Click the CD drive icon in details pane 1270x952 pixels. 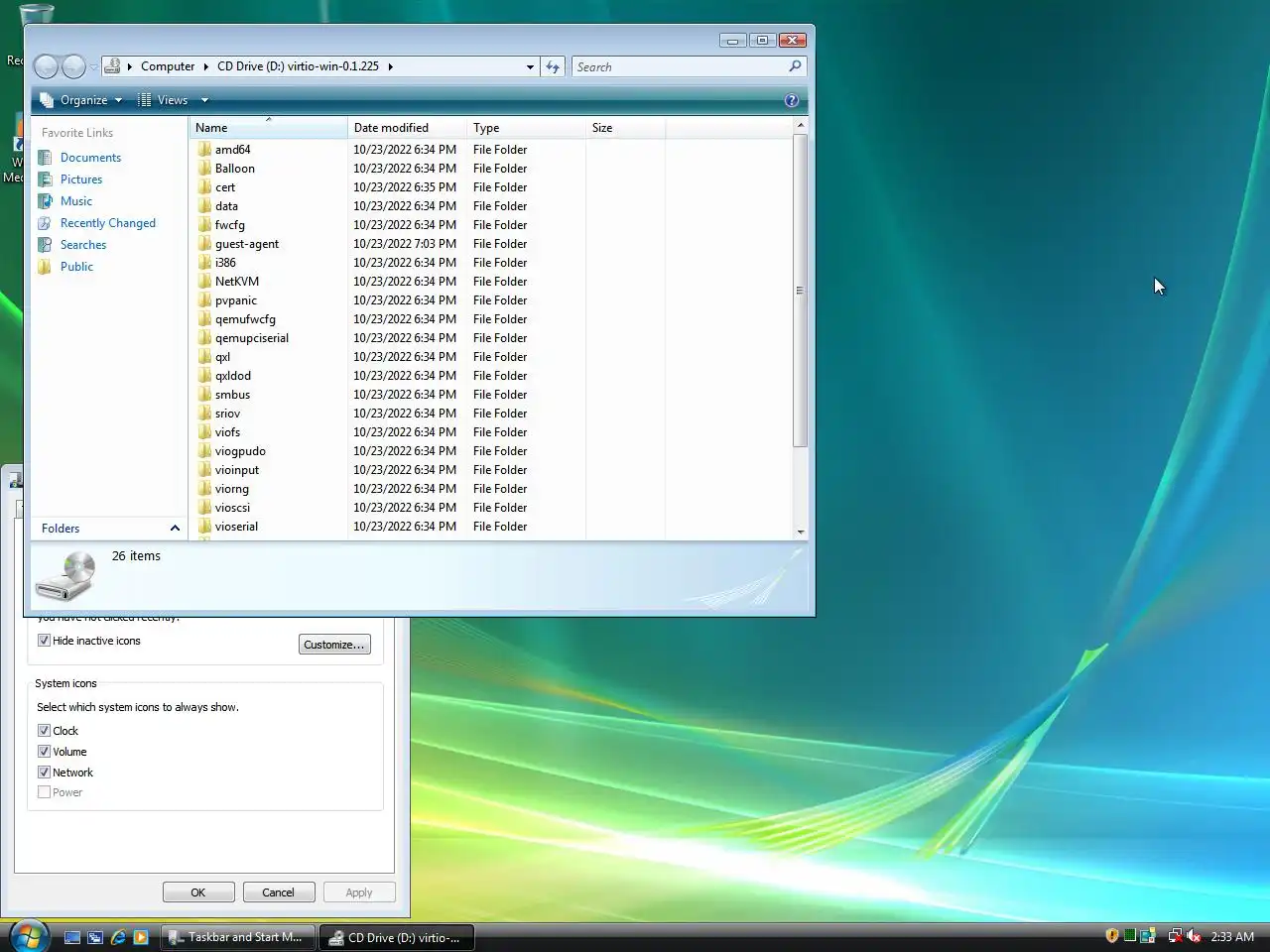tap(66, 577)
